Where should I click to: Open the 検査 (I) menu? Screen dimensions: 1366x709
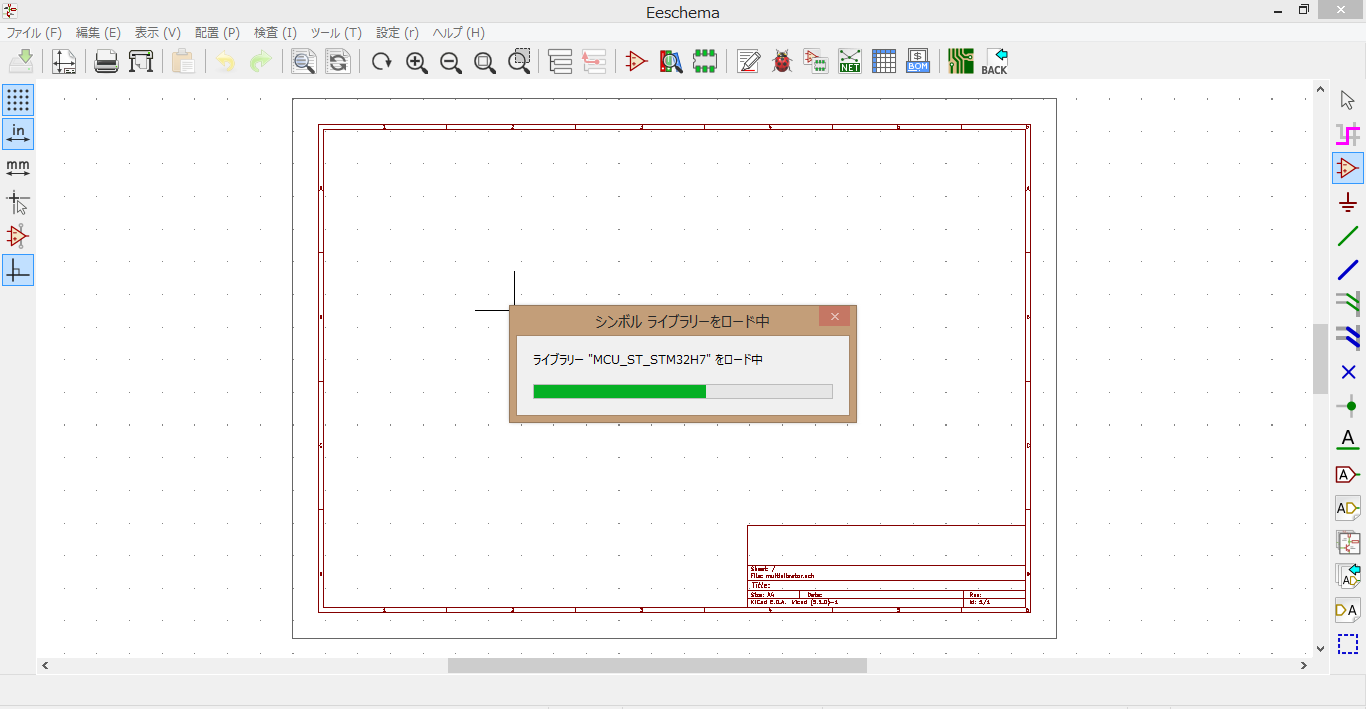click(x=276, y=33)
